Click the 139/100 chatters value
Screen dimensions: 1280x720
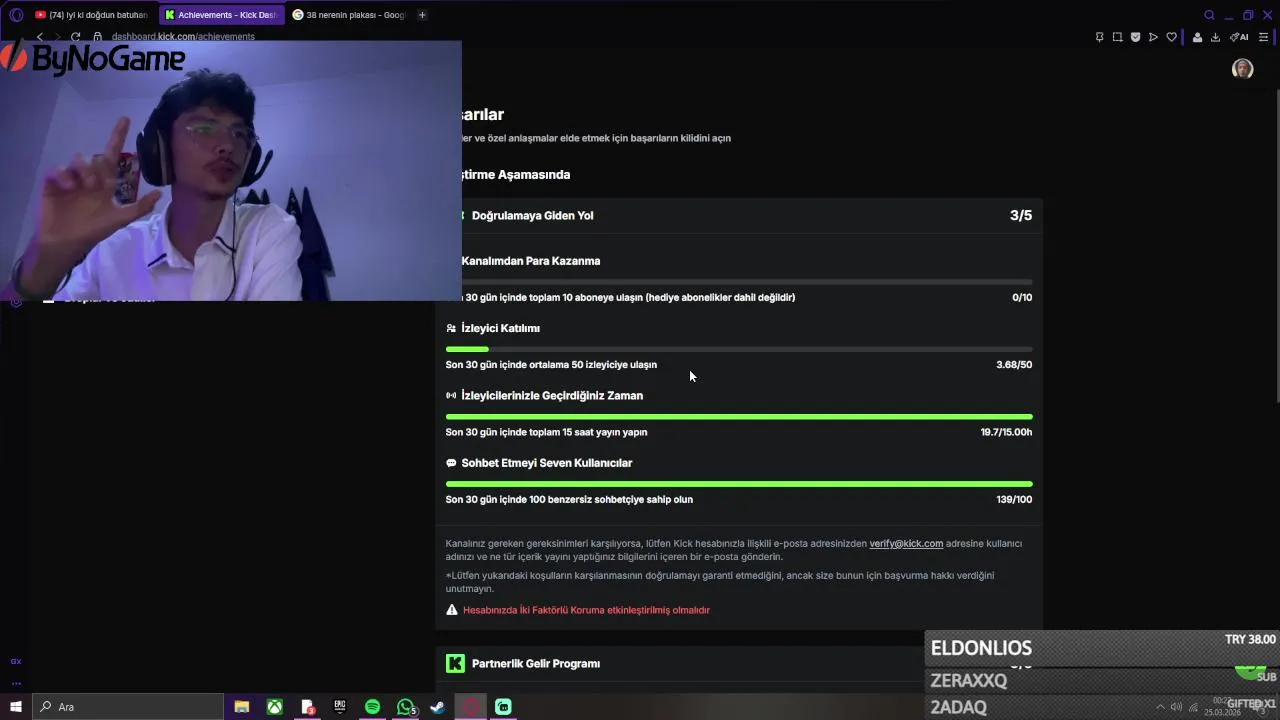[1014, 499]
